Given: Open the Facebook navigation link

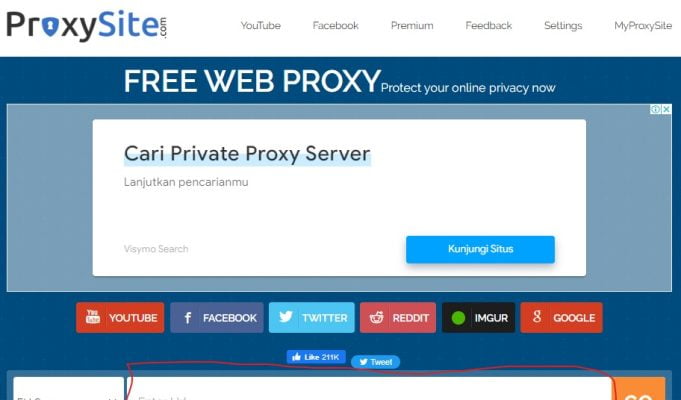Looking at the screenshot, I should point(336,26).
